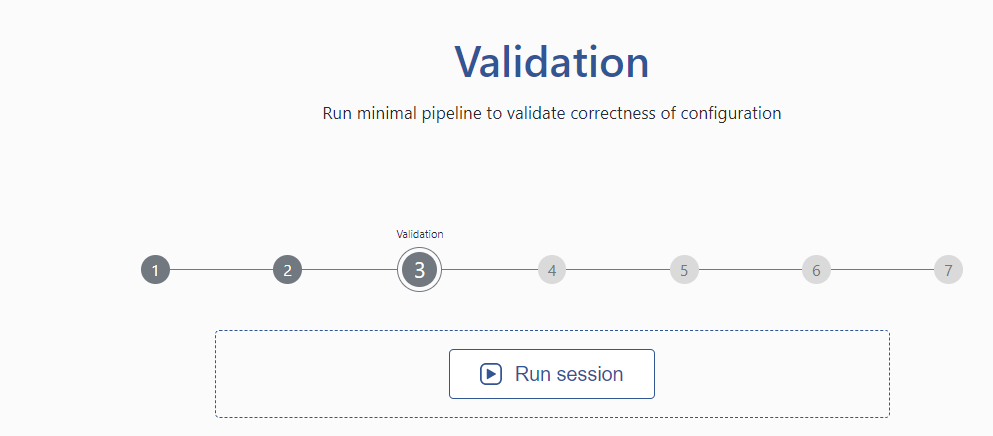The height and width of the screenshot is (436, 993).
Task: Jump to step 4 in the wizard
Action: (552, 270)
